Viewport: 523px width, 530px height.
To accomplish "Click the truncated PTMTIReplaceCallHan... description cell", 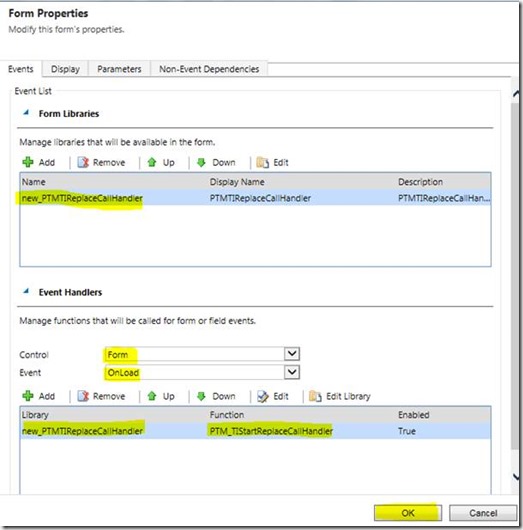I will tap(444, 198).
